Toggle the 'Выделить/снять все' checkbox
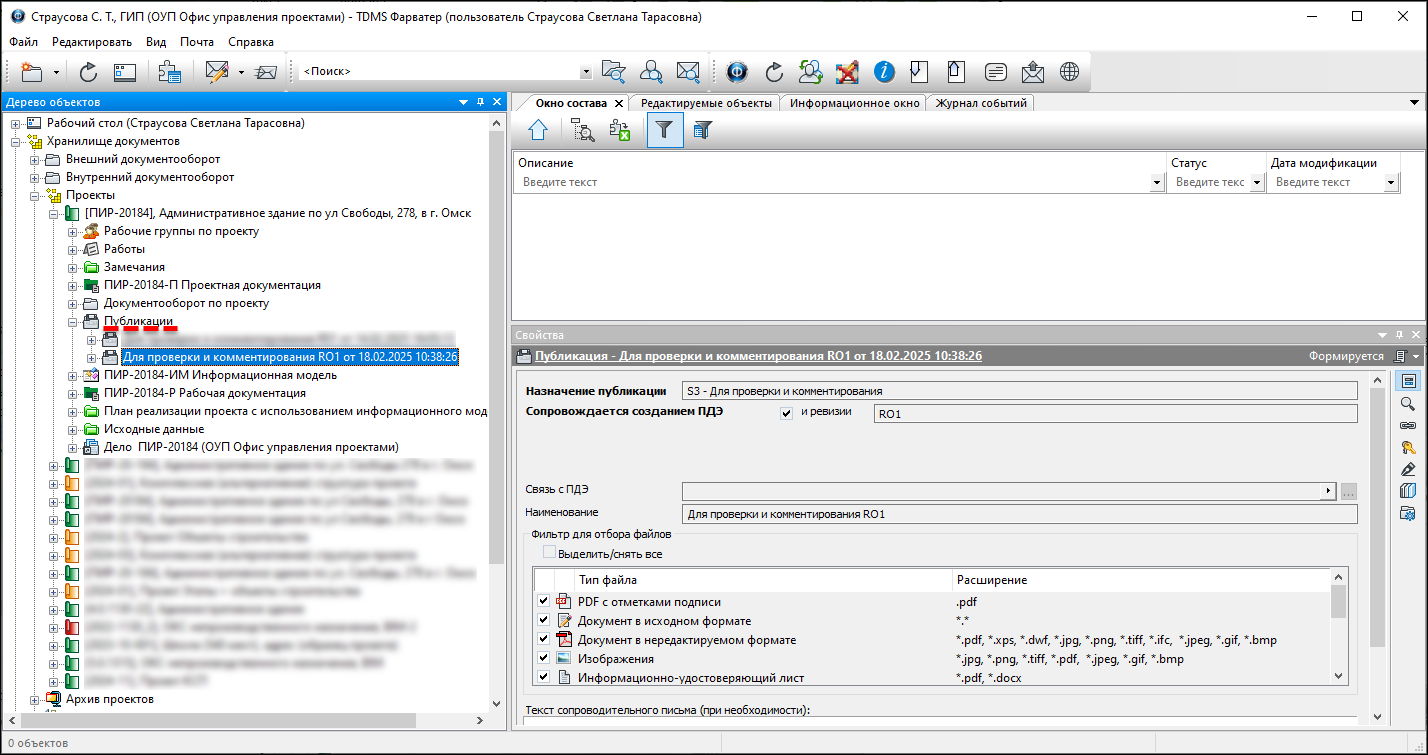This screenshot has width=1428, height=755. point(549,553)
